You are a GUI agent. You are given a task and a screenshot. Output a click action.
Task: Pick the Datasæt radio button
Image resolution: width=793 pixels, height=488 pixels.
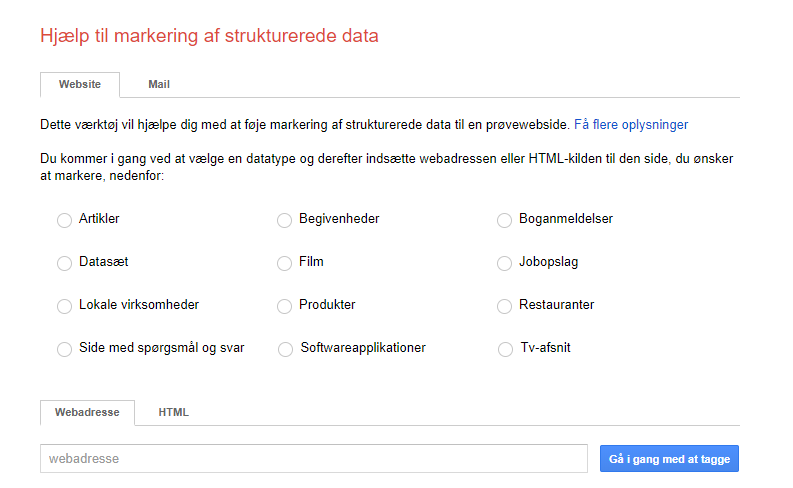pos(65,263)
